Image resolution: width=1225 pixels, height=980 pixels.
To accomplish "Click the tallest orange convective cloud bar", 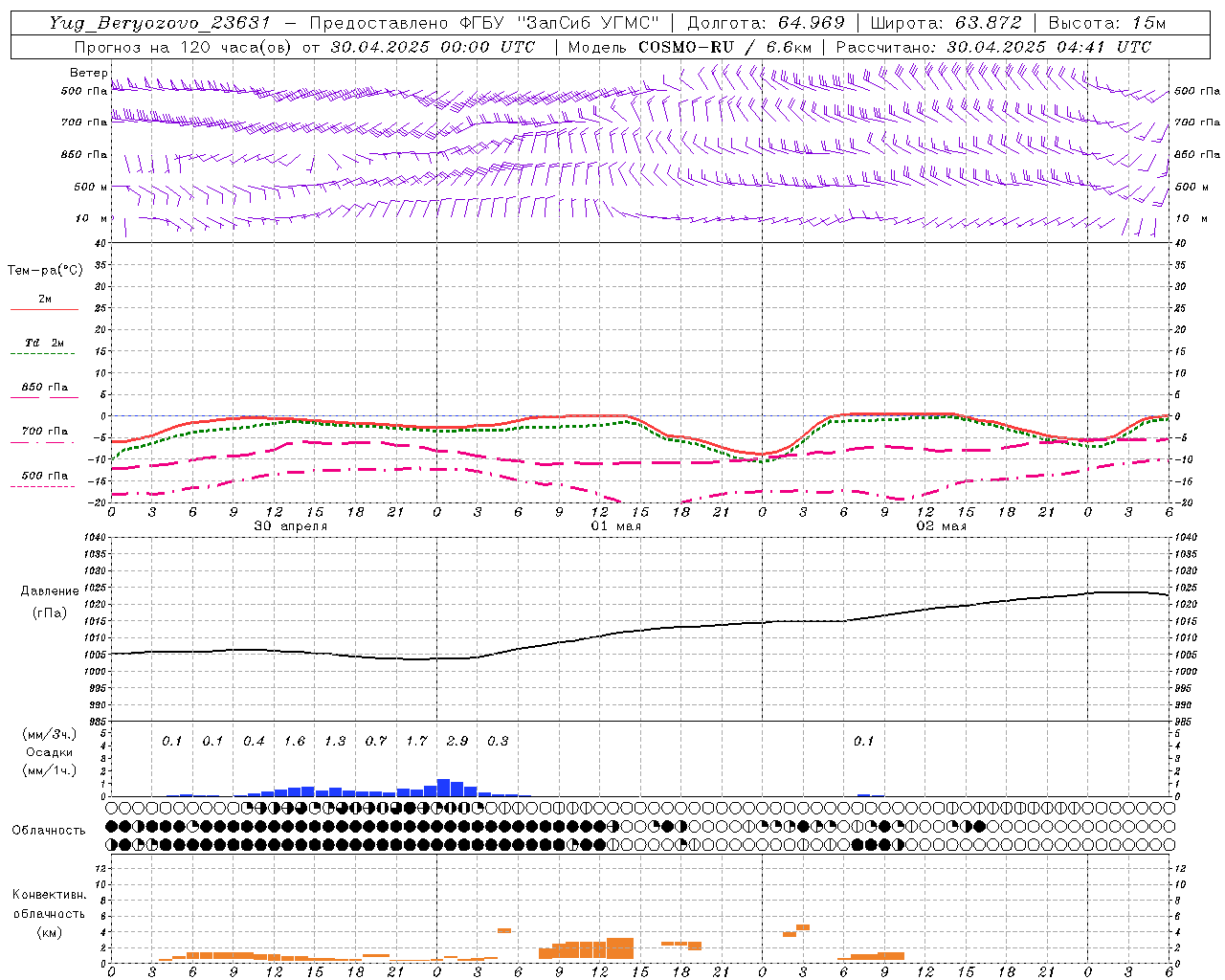I will pos(619,948).
